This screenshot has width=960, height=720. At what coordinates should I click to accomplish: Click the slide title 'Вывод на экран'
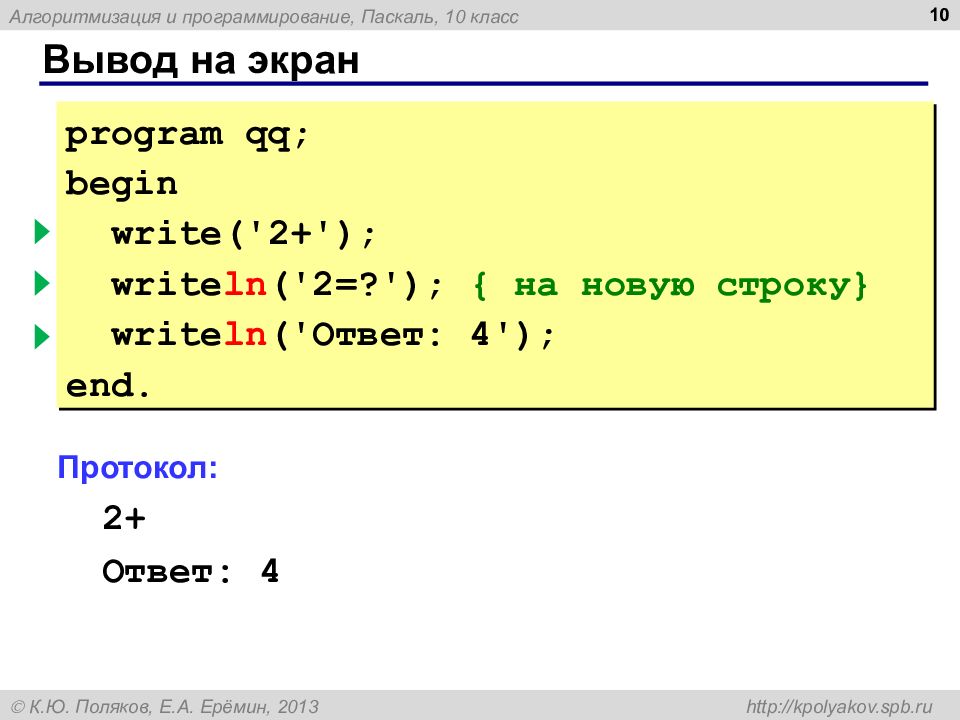(x=201, y=60)
